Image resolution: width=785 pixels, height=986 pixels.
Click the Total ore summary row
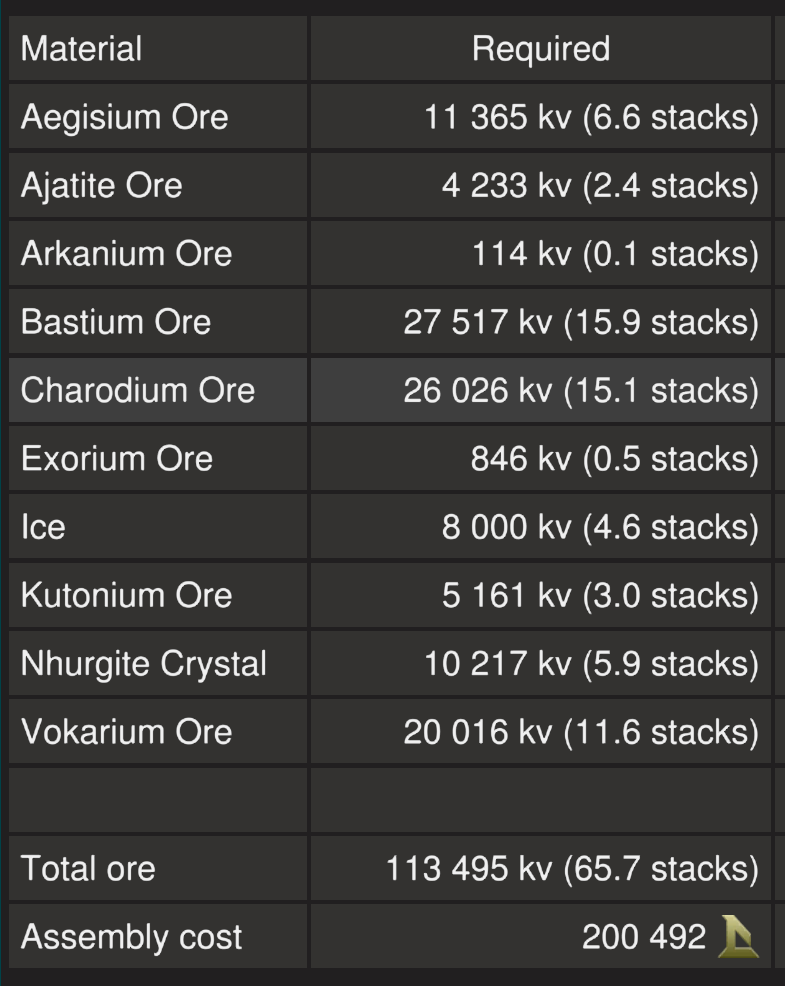[x=87, y=868]
